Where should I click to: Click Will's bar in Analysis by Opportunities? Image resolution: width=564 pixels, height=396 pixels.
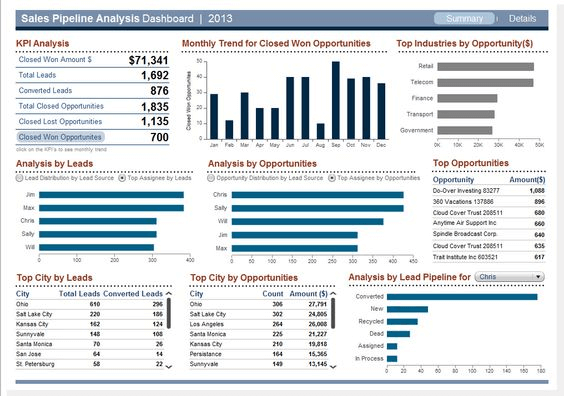click(x=308, y=222)
